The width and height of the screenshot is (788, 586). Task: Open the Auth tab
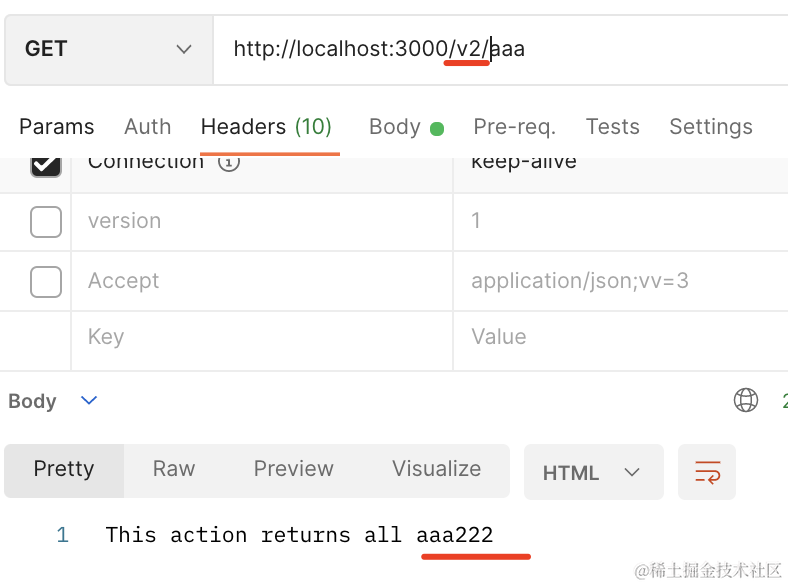(x=148, y=127)
